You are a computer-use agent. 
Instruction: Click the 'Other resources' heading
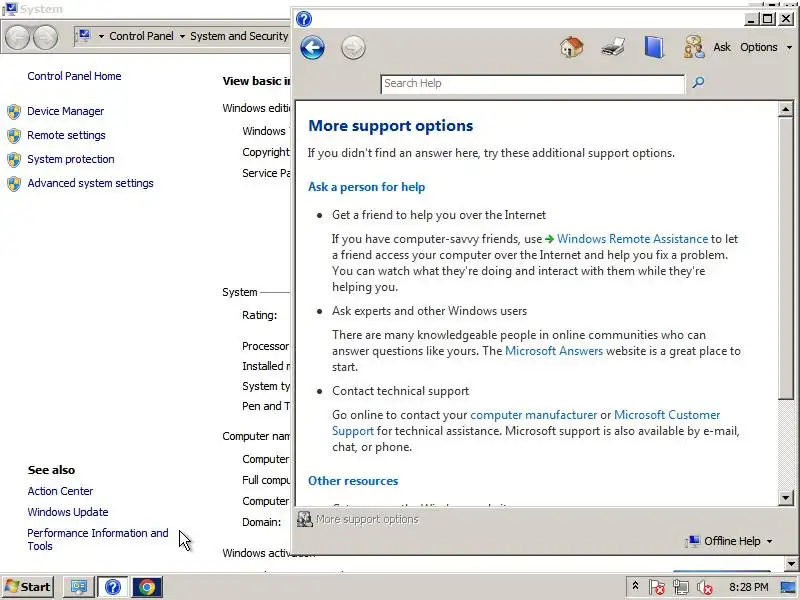[x=353, y=481]
